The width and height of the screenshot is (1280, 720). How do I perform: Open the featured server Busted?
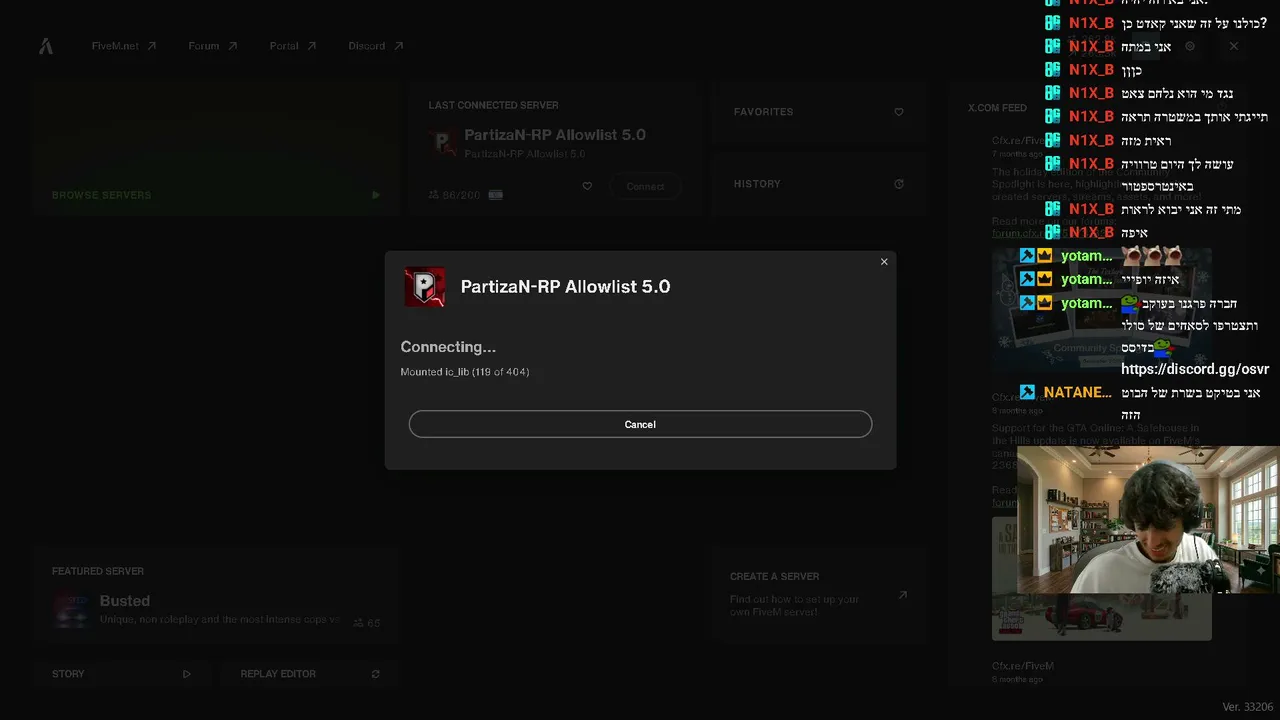pyautogui.click(x=216, y=595)
